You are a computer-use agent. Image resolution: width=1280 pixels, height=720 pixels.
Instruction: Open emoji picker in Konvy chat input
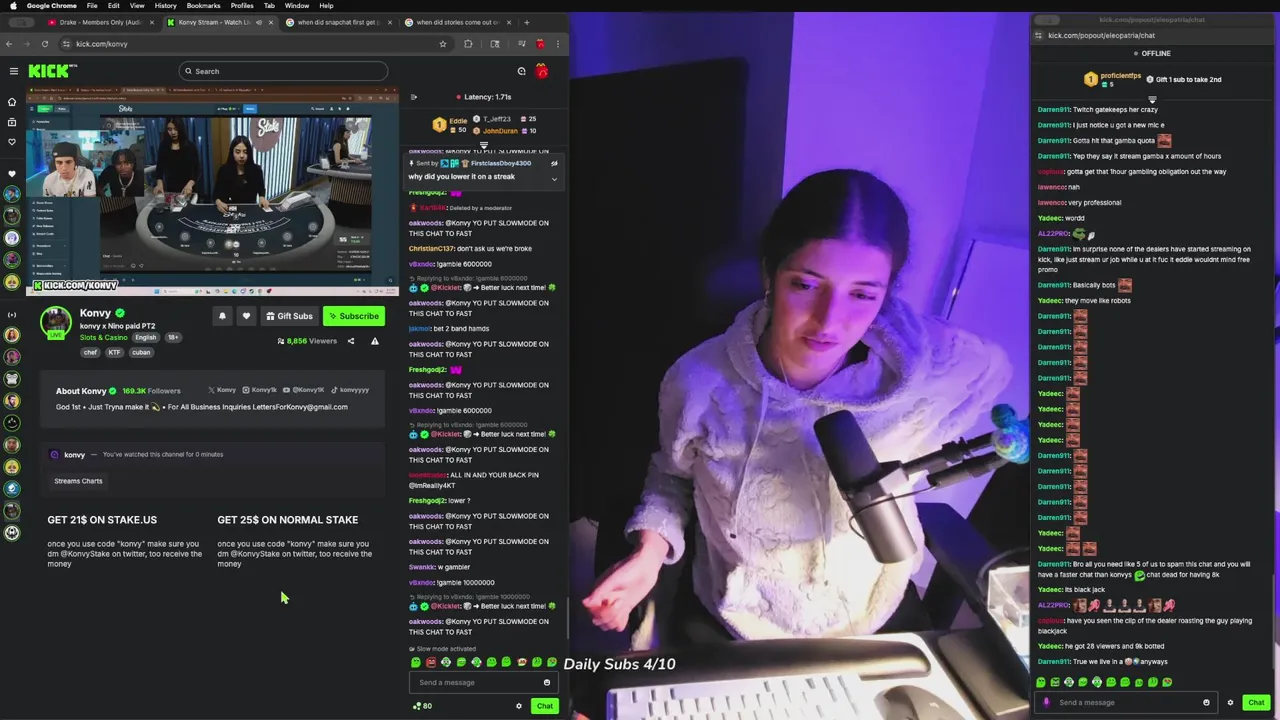tap(546, 682)
